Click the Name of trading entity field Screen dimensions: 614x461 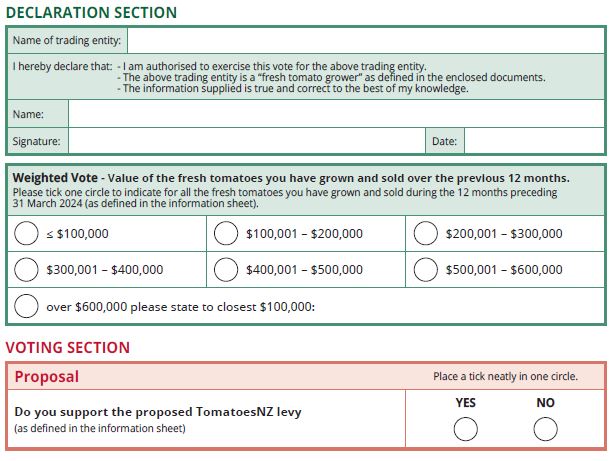[x=365, y=41]
